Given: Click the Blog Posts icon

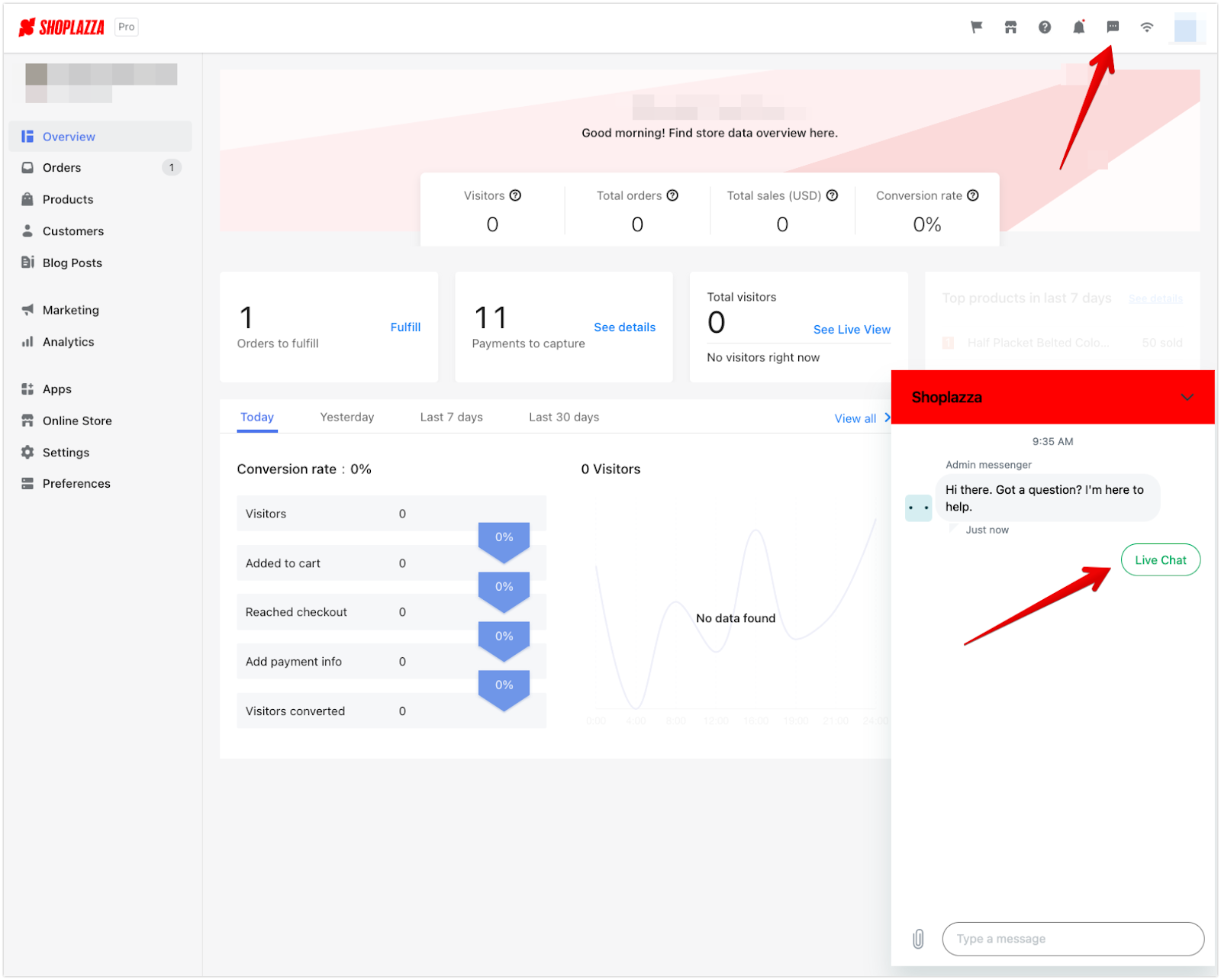Looking at the screenshot, I should tap(27, 263).
